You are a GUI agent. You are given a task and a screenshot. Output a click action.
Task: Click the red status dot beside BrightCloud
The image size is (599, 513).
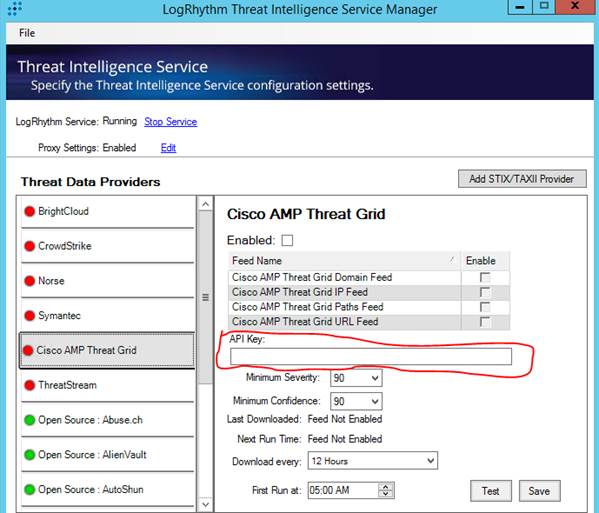29,211
